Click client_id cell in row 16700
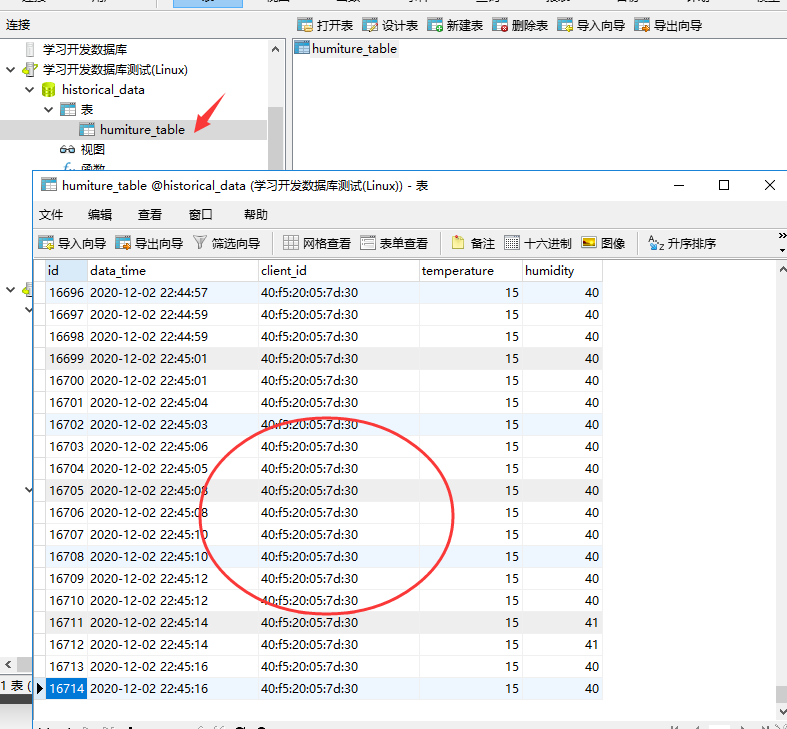 coord(339,381)
